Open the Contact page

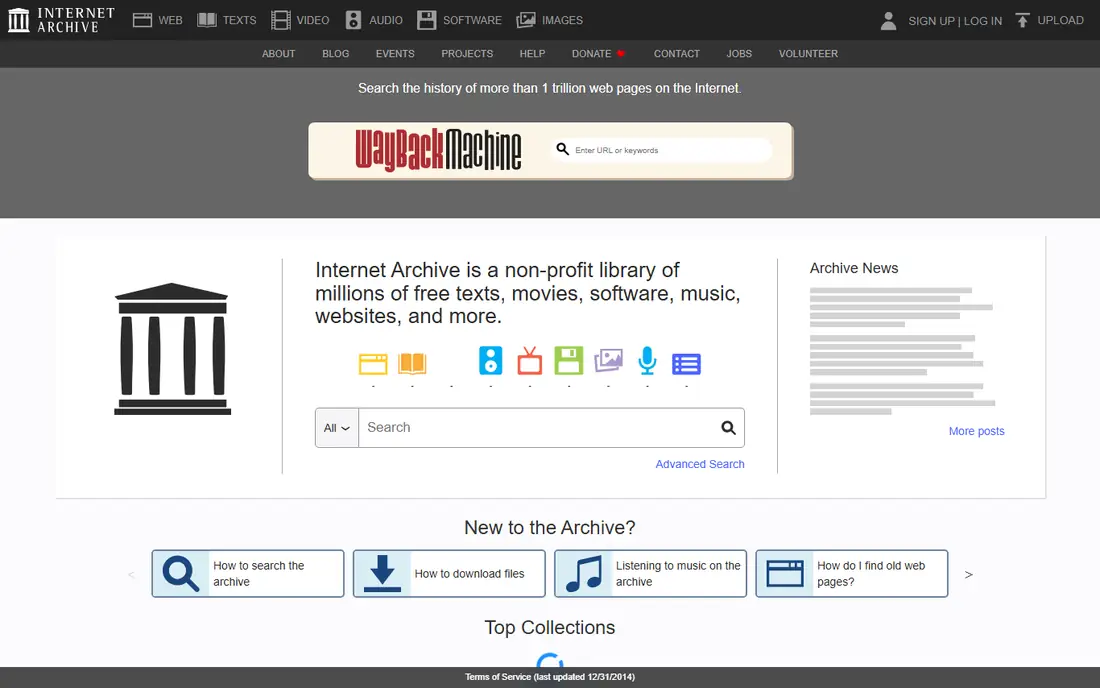677,54
